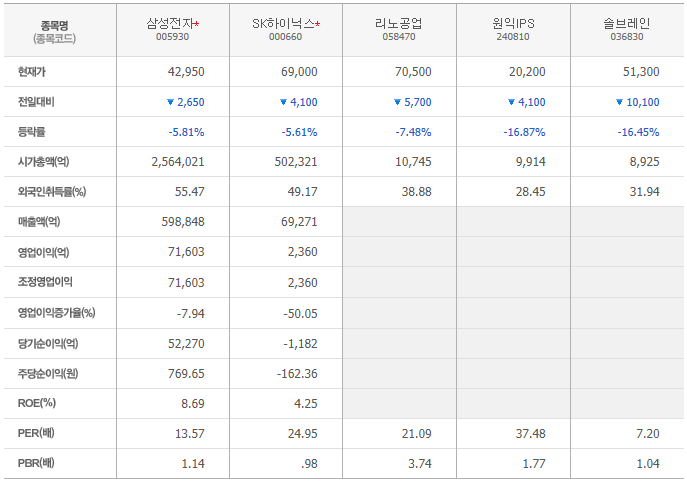Click the -16.87% change rate
Viewport: 687px width, 481px height.
(x=524, y=132)
